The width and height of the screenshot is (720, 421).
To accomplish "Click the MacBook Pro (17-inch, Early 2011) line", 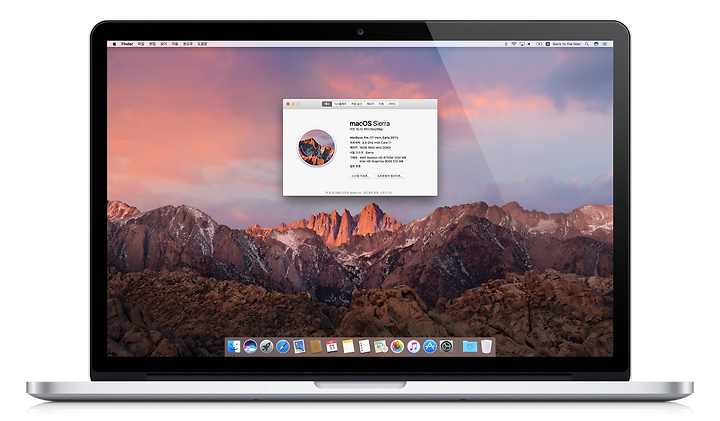I will pyautogui.click(x=374, y=137).
